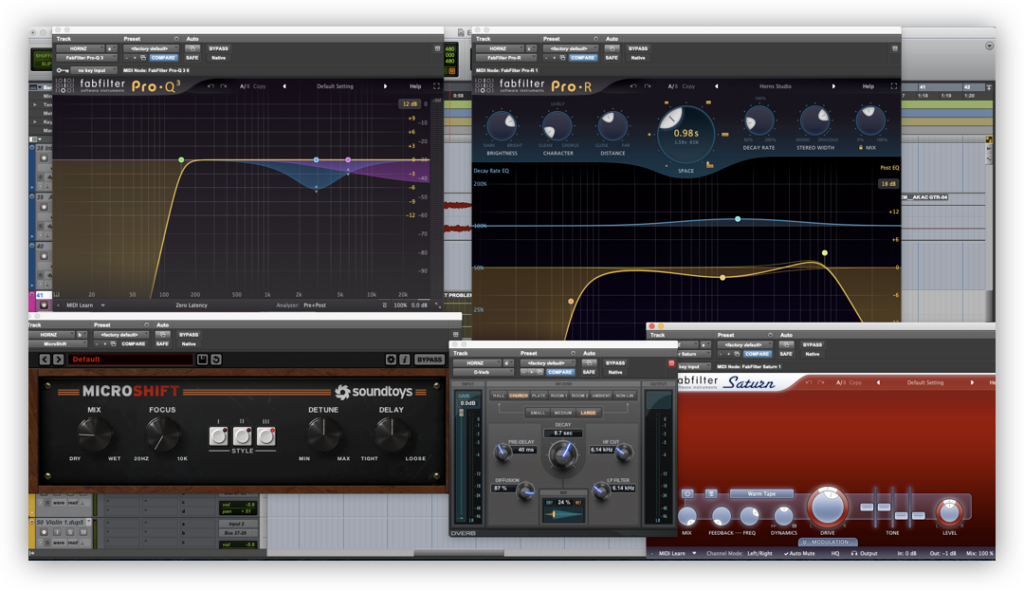Open factory default preset menu in Pro-R
The width and height of the screenshot is (1024, 591).
click(x=569, y=48)
